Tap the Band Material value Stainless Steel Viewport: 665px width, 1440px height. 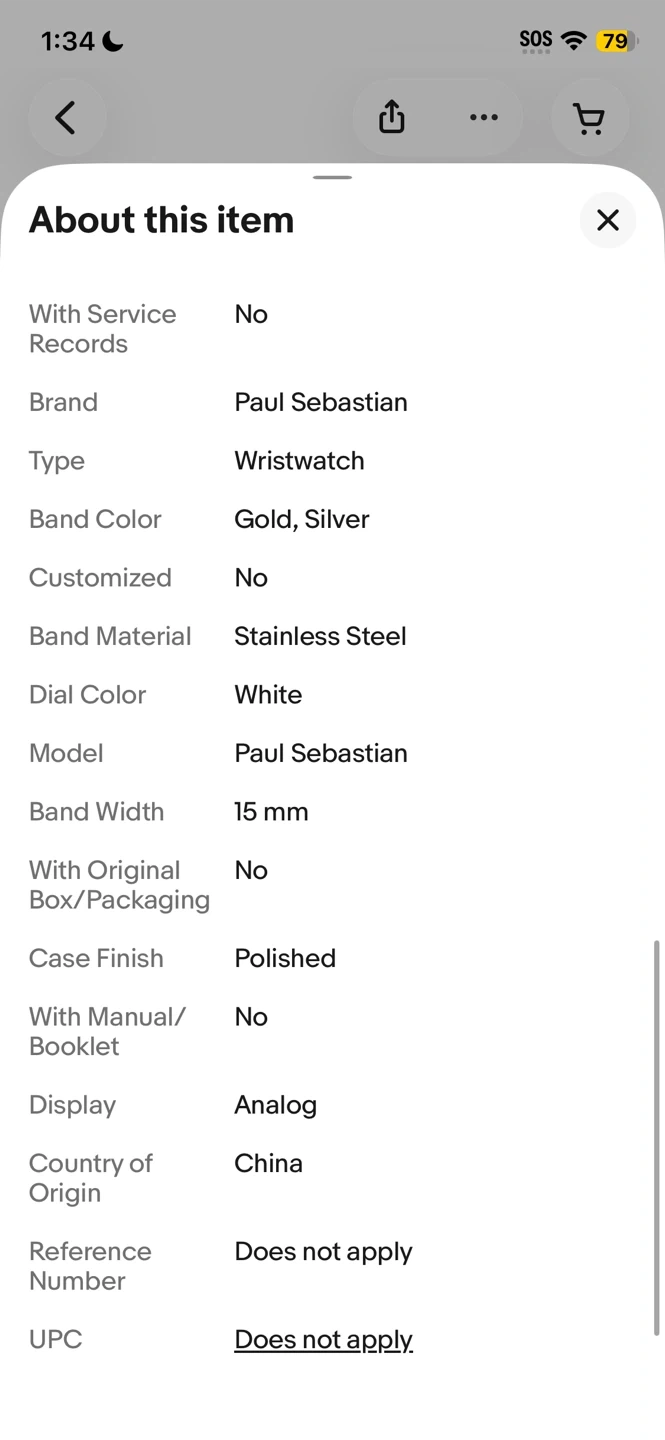(320, 636)
